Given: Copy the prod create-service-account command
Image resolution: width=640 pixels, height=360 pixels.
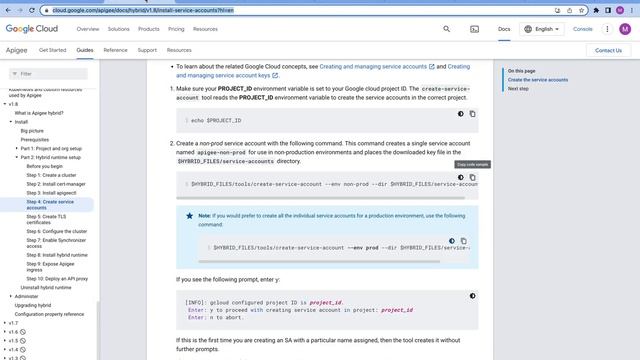Looking at the screenshot, I should coord(463,241).
